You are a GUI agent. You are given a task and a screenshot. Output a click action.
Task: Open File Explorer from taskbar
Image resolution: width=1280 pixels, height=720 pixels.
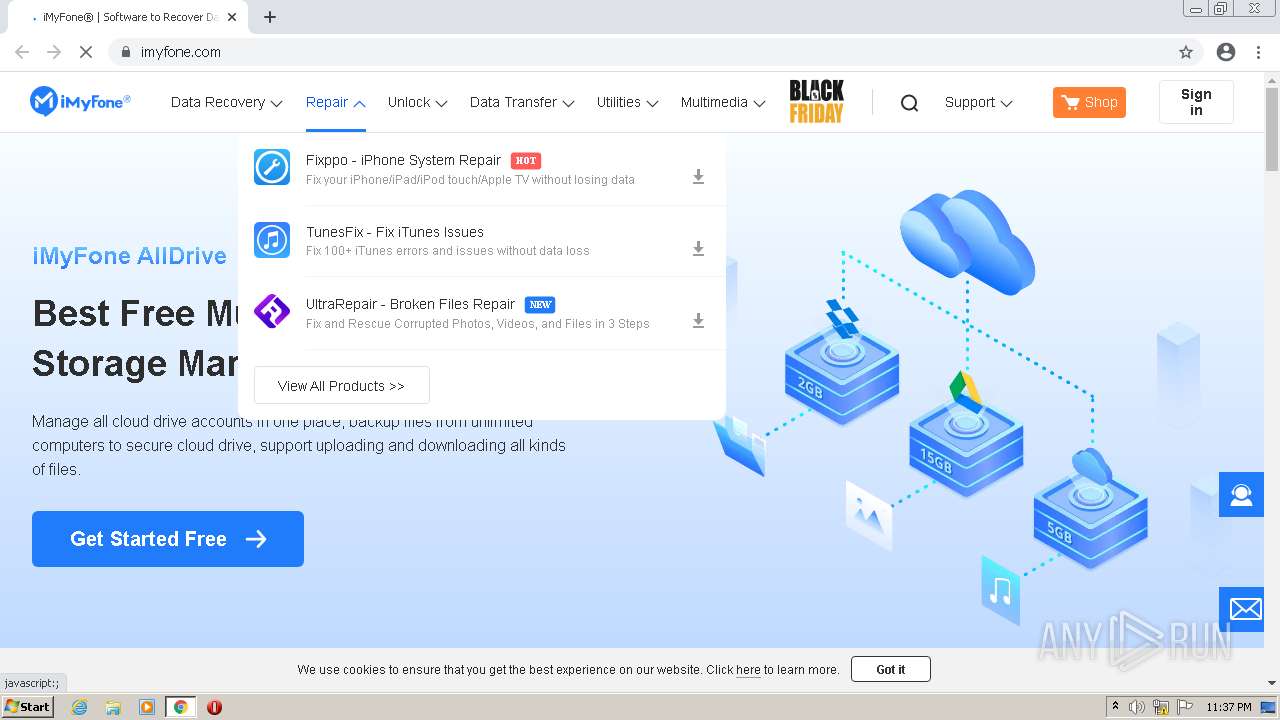coord(113,707)
